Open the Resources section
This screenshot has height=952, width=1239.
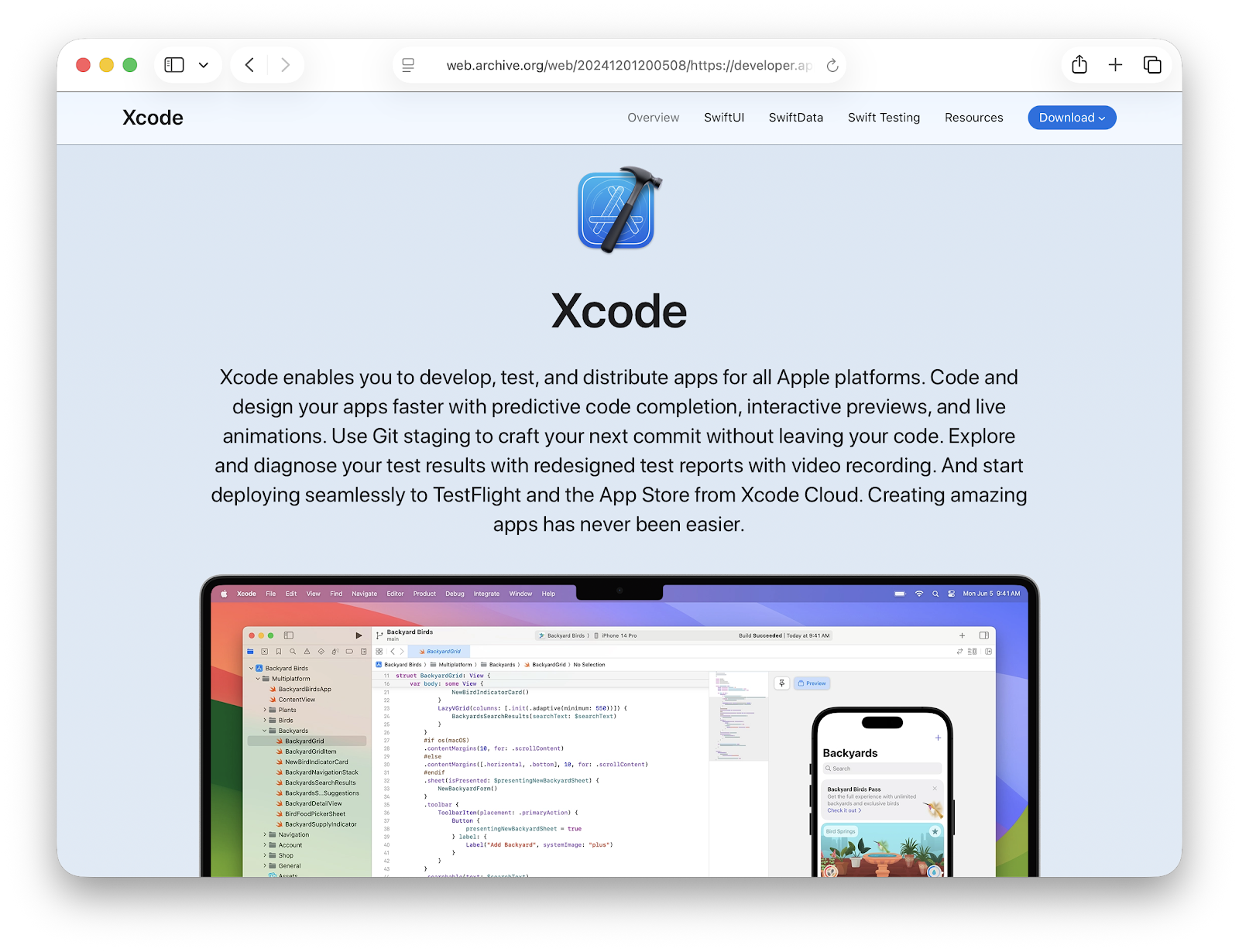point(973,118)
